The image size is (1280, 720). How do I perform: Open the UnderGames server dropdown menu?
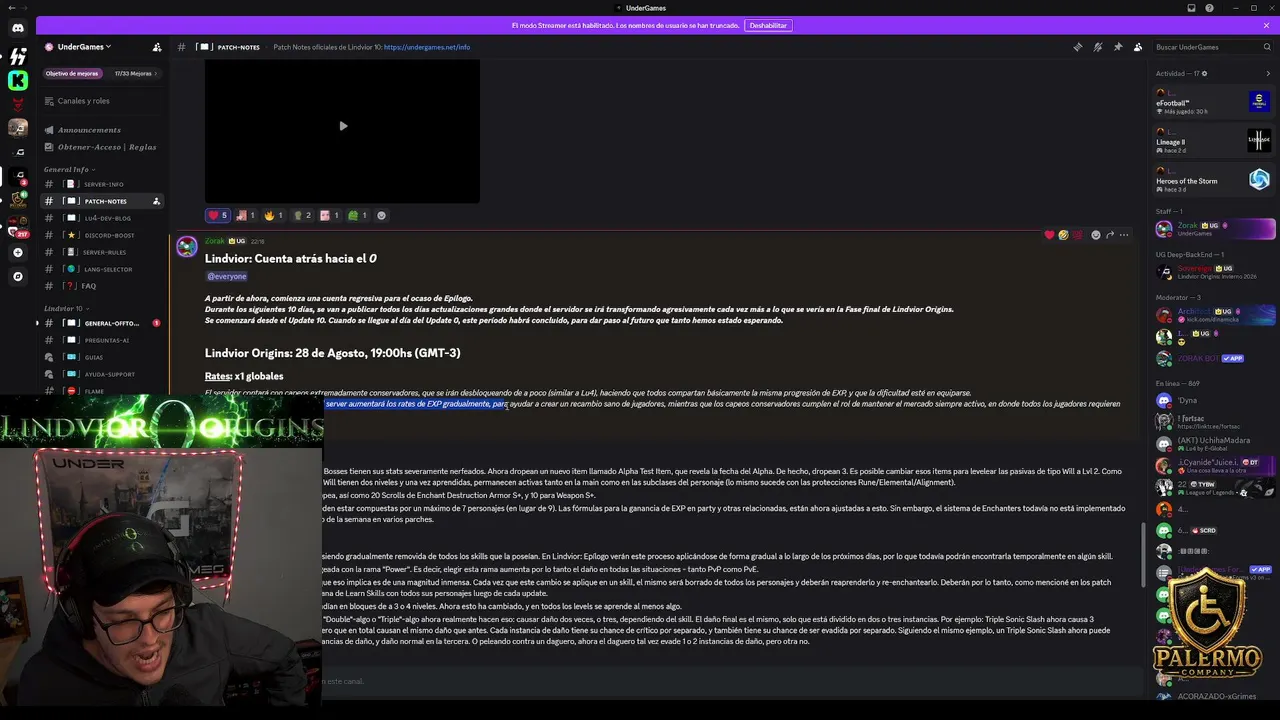pos(84,47)
